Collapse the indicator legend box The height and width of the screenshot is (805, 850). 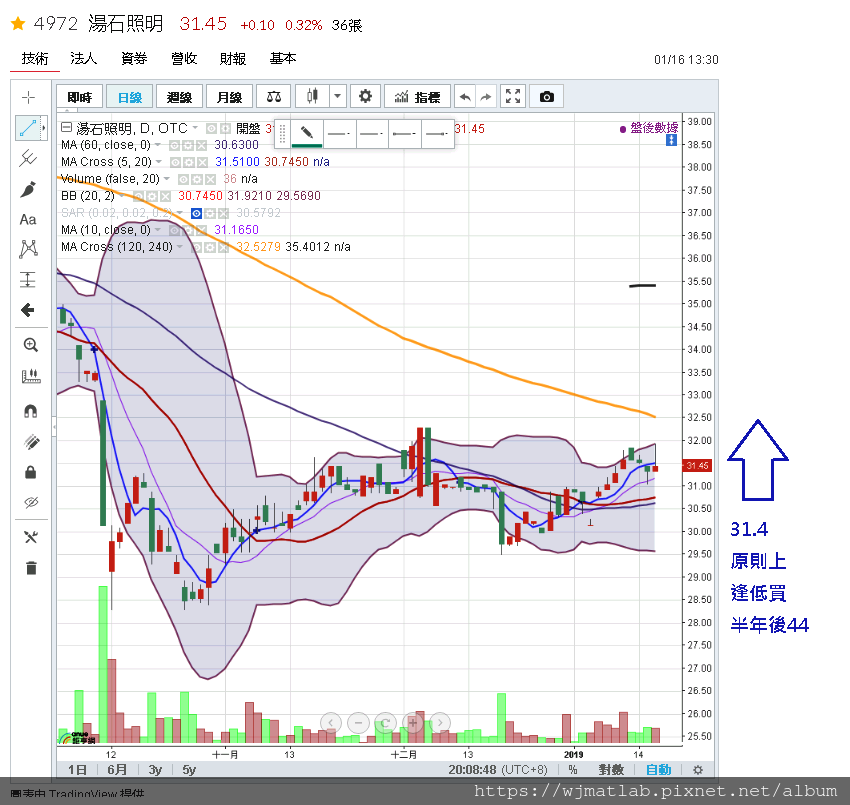click(66, 127)
